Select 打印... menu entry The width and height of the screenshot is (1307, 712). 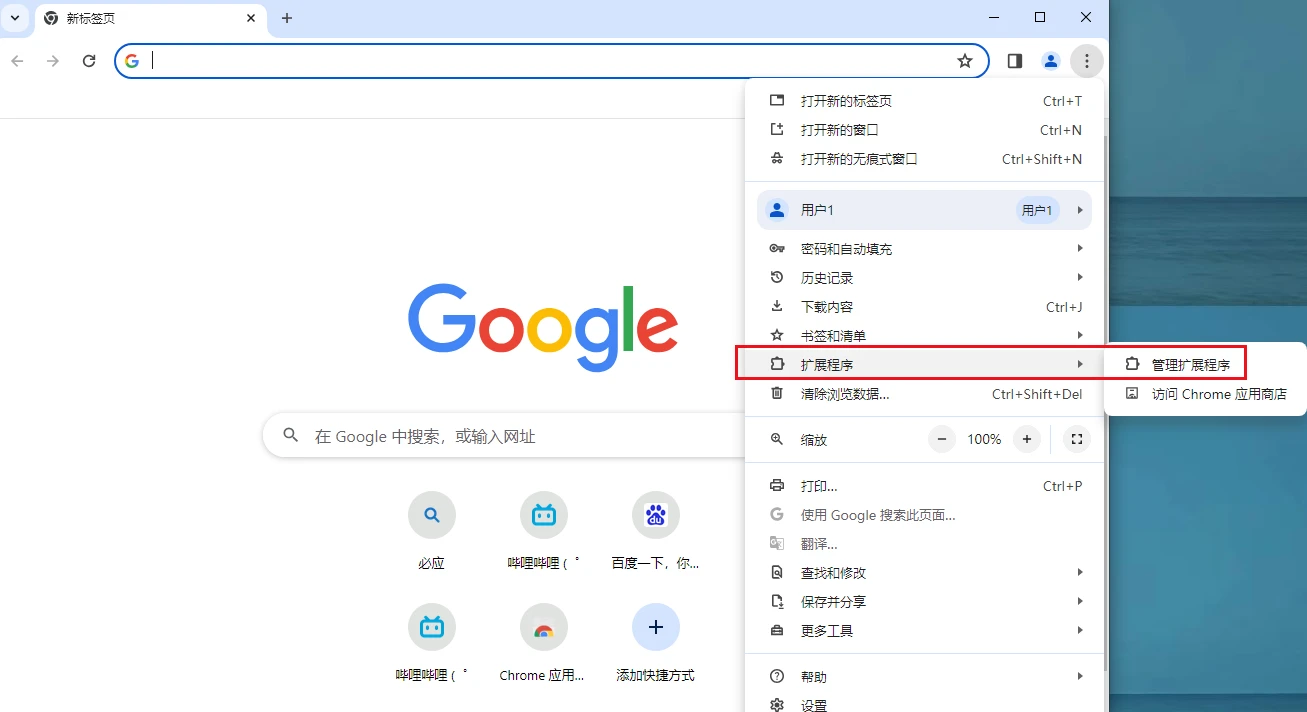924,486
